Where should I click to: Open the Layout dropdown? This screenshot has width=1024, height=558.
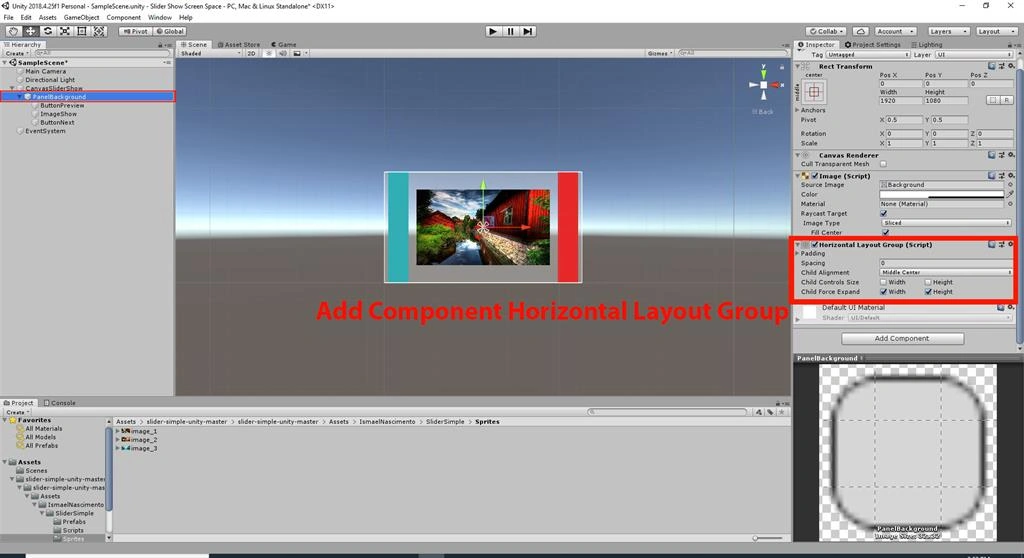[995, 31]
